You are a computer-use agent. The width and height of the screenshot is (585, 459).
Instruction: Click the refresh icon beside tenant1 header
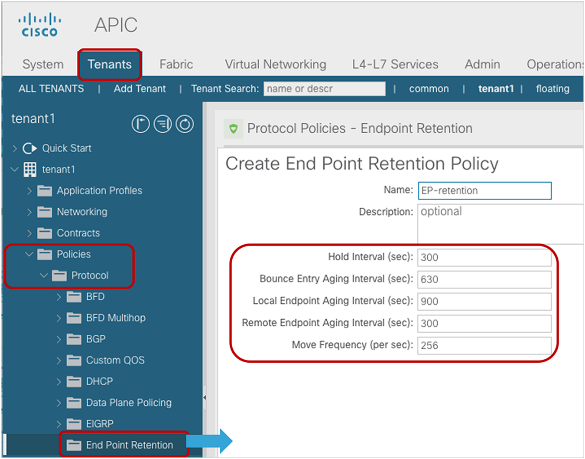[185, 124]
